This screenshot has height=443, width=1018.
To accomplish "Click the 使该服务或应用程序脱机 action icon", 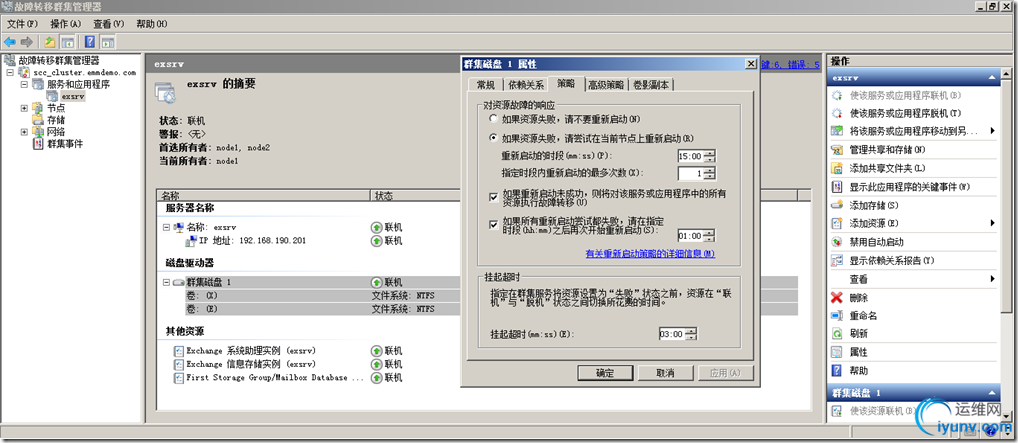I will pyautogui.click(x=837, y=113).
